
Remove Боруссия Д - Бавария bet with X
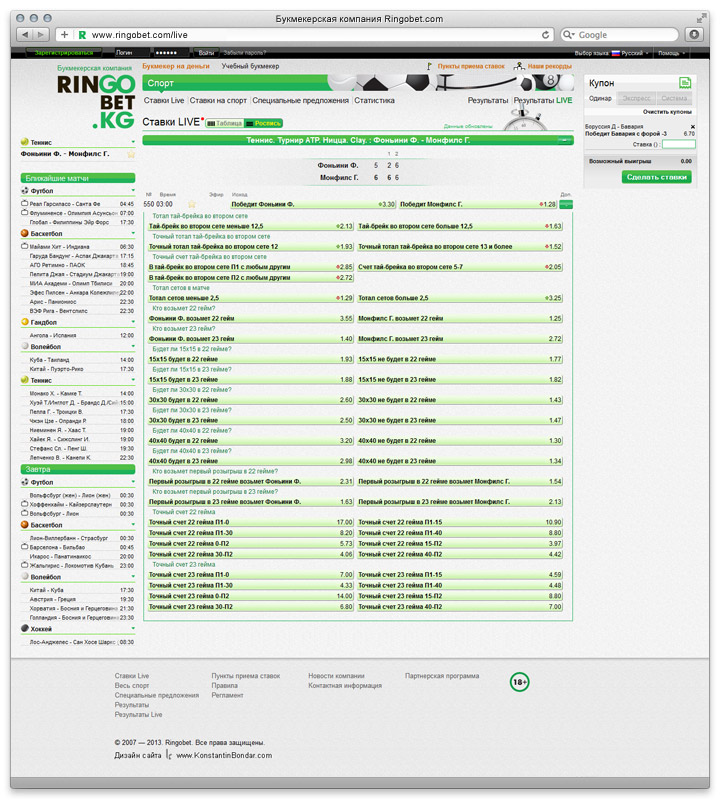click(692, 126)
